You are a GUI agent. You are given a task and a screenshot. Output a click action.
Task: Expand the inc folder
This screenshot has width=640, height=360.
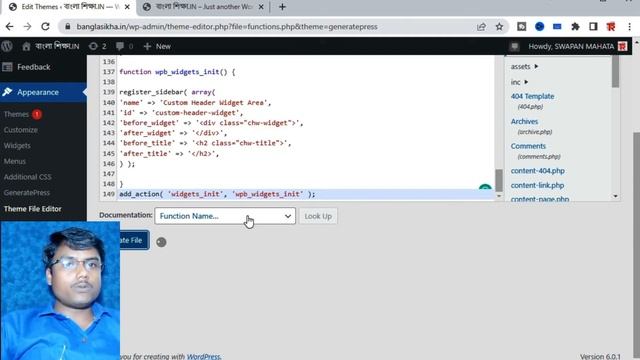(x=519, y=82)
